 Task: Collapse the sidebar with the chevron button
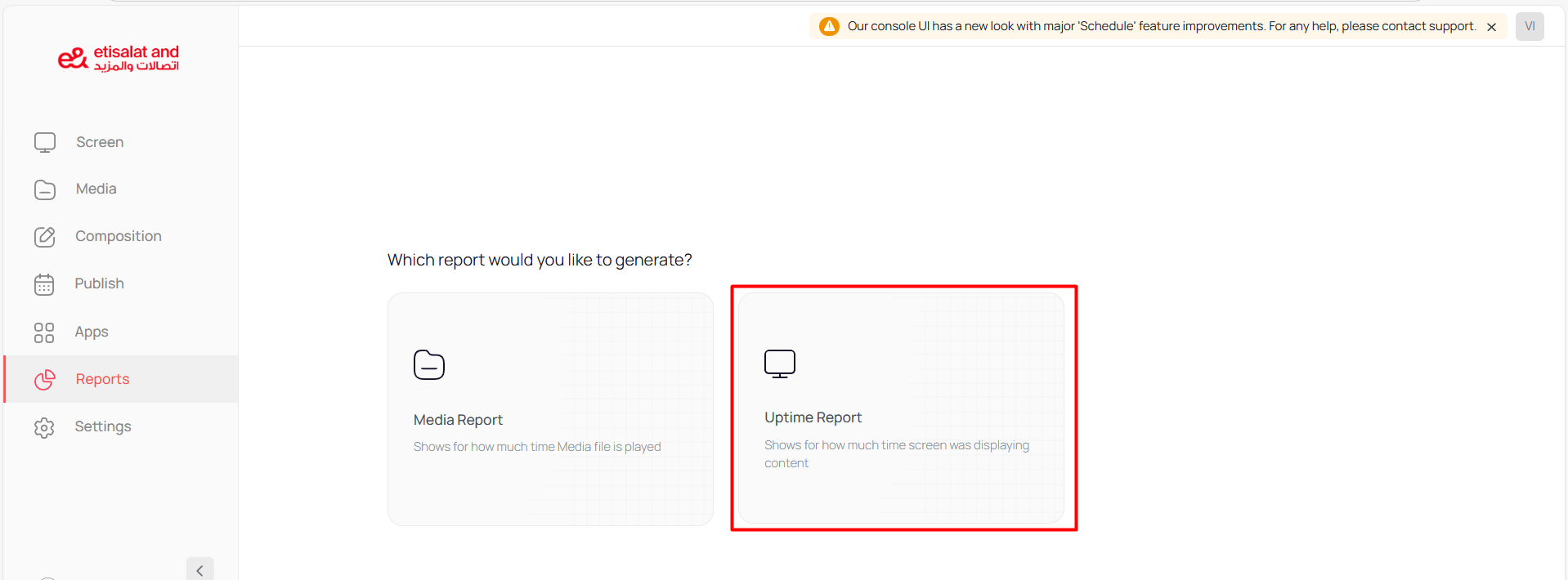click(199, 570)
